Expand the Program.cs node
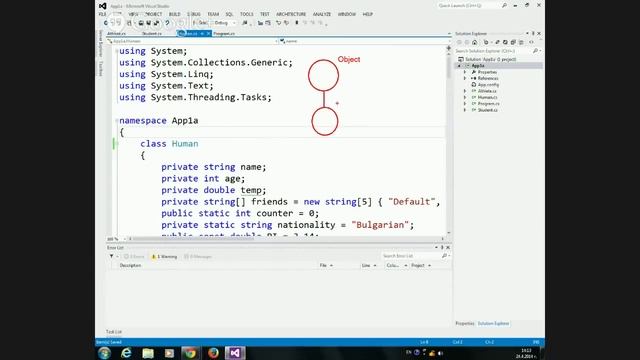 [465, 104]
